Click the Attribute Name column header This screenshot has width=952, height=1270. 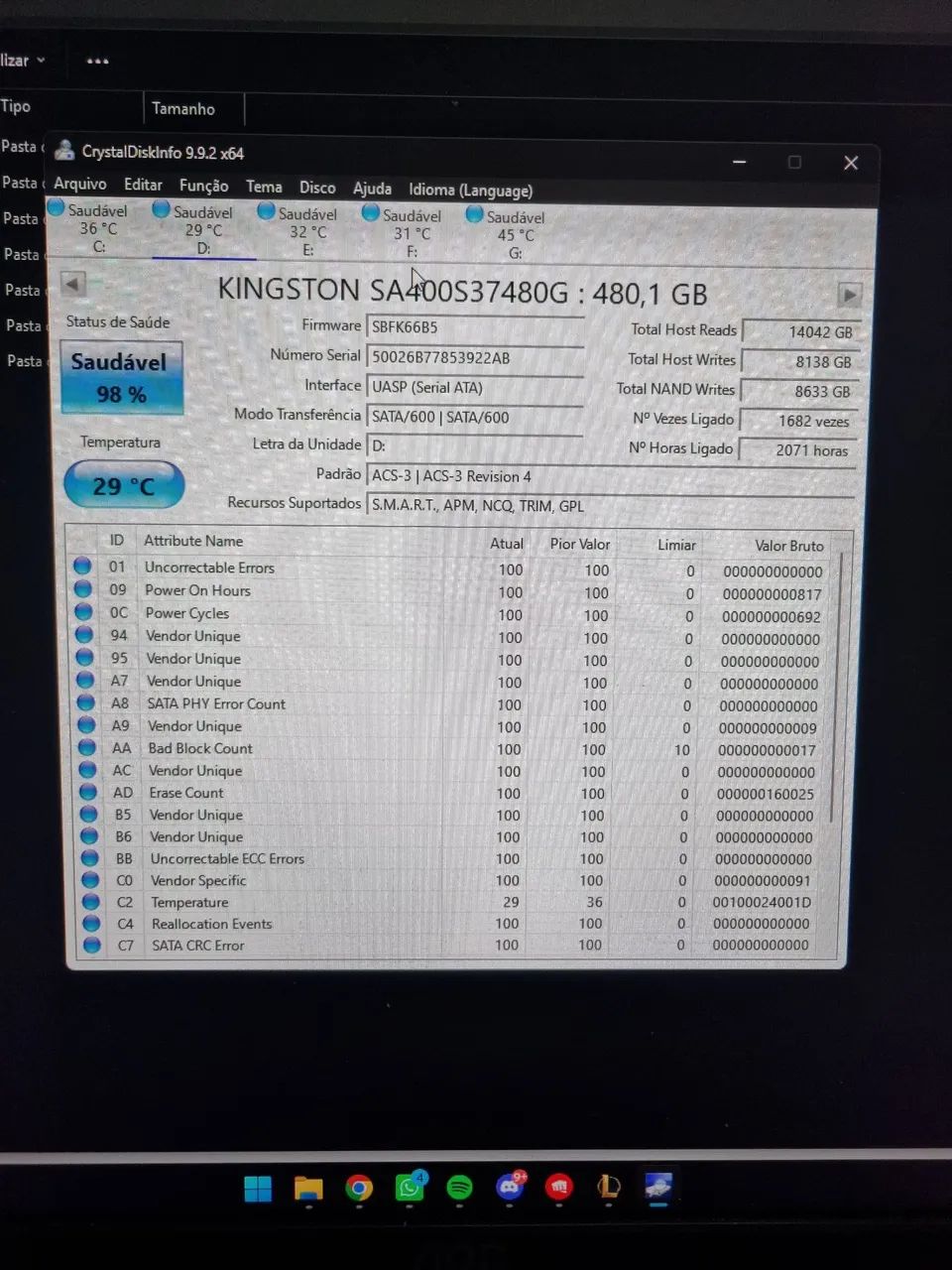[x=193, y=541]
